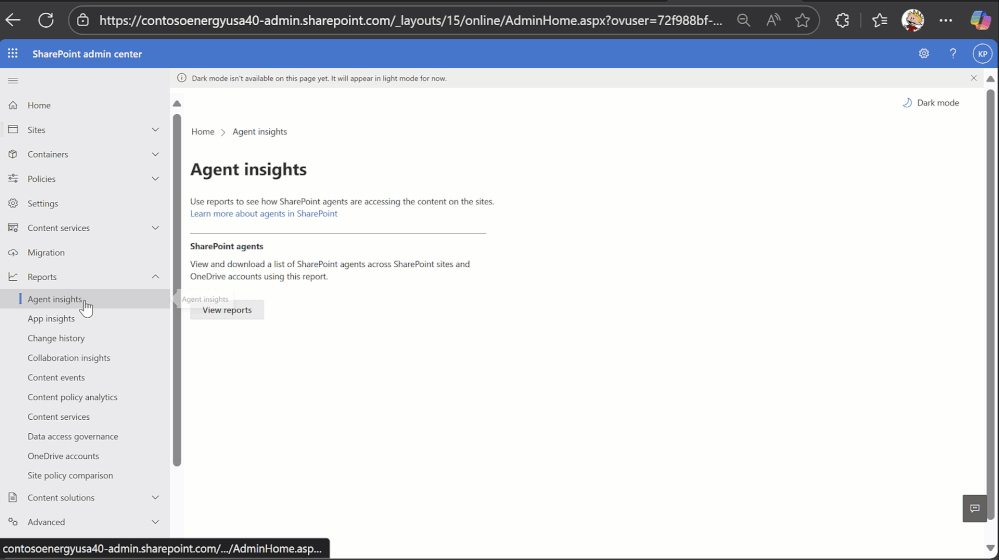Click the Policies sliders icon
The image size is (999, 560).
[x=13, y=178]
